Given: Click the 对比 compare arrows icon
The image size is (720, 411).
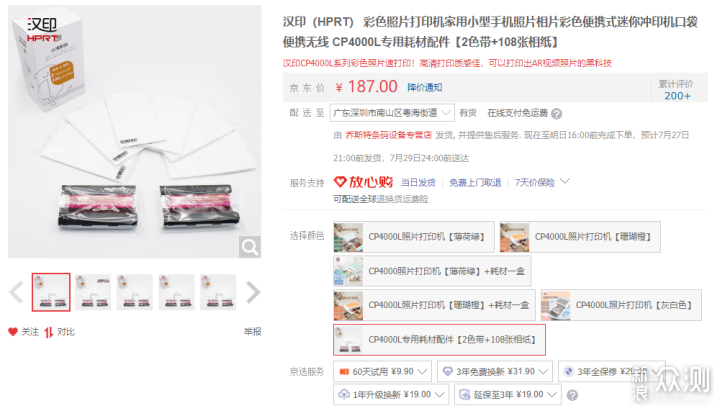Looking at the screenshot, I should (x=49, y=332).
